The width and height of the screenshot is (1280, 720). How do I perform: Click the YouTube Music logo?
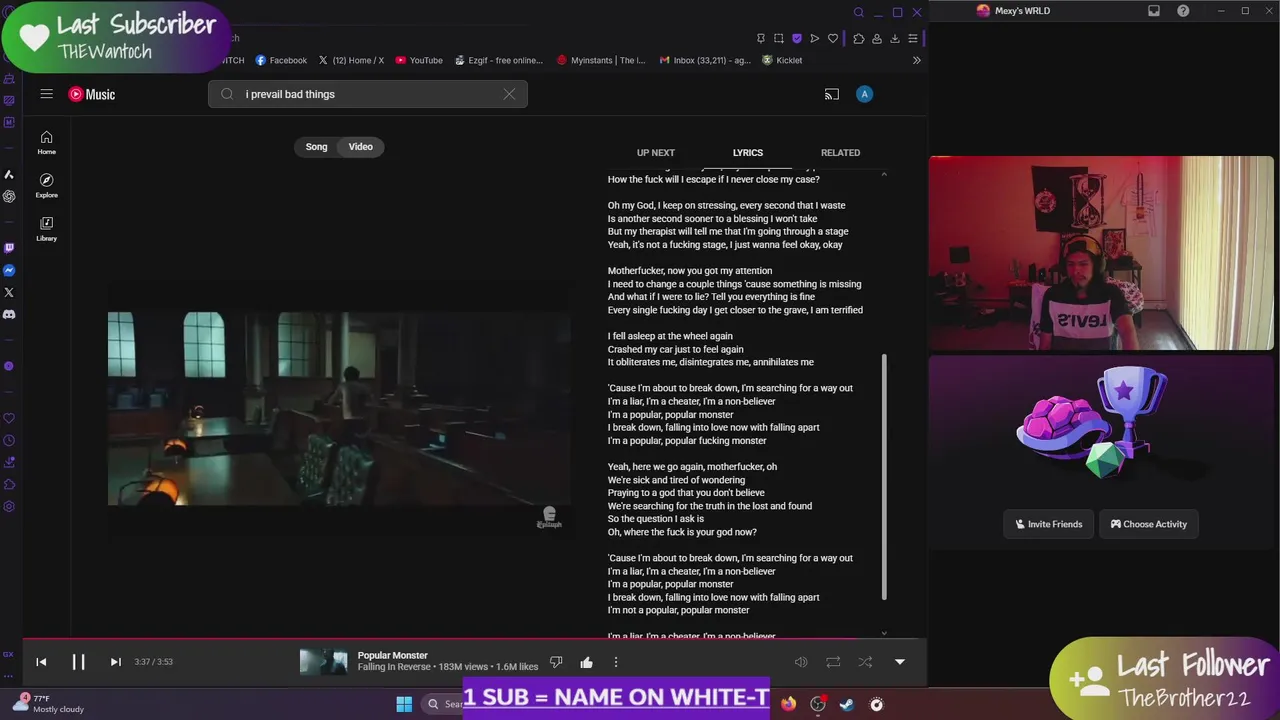pos(92,94)
